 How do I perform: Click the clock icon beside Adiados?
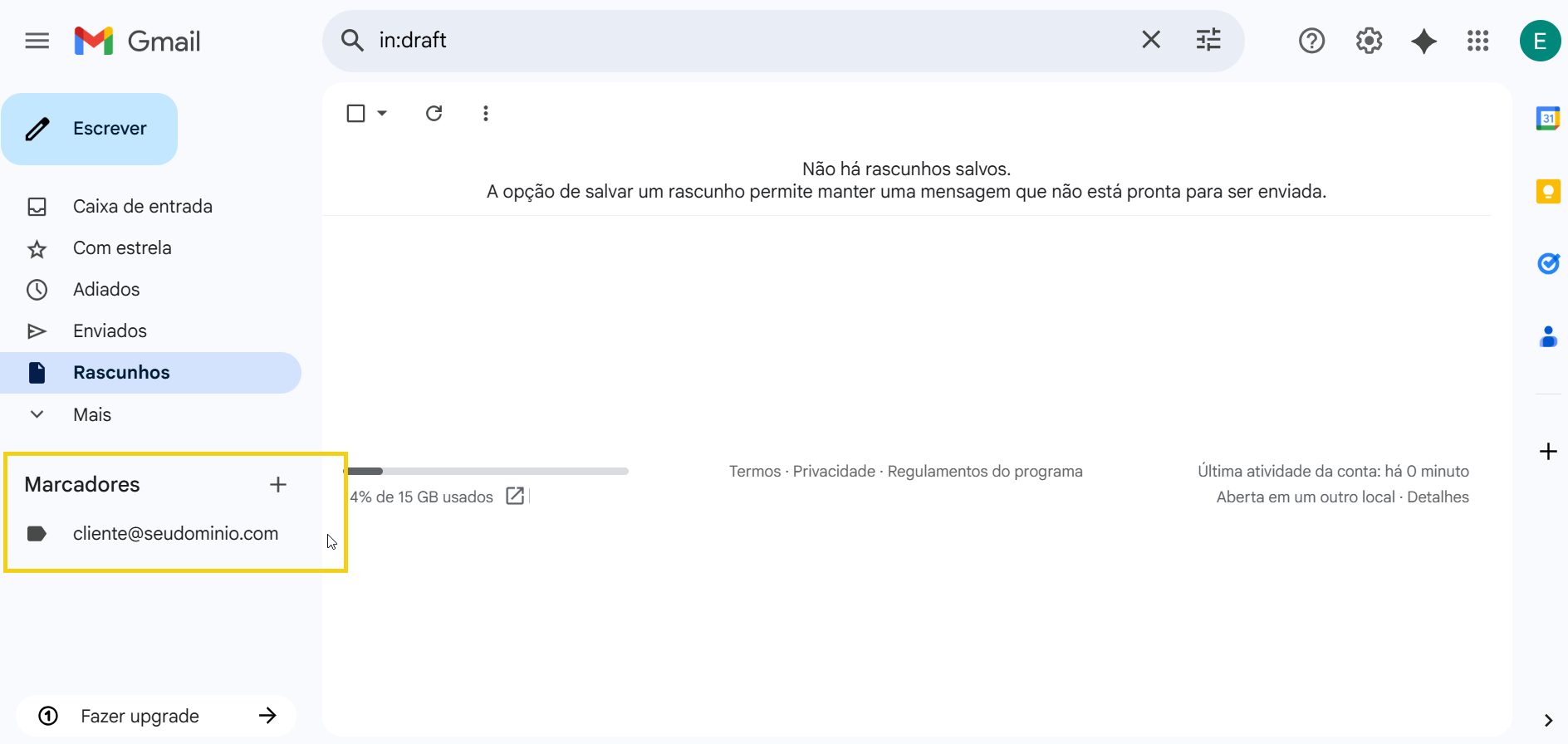pyautogui.click(x=37, y=290)
